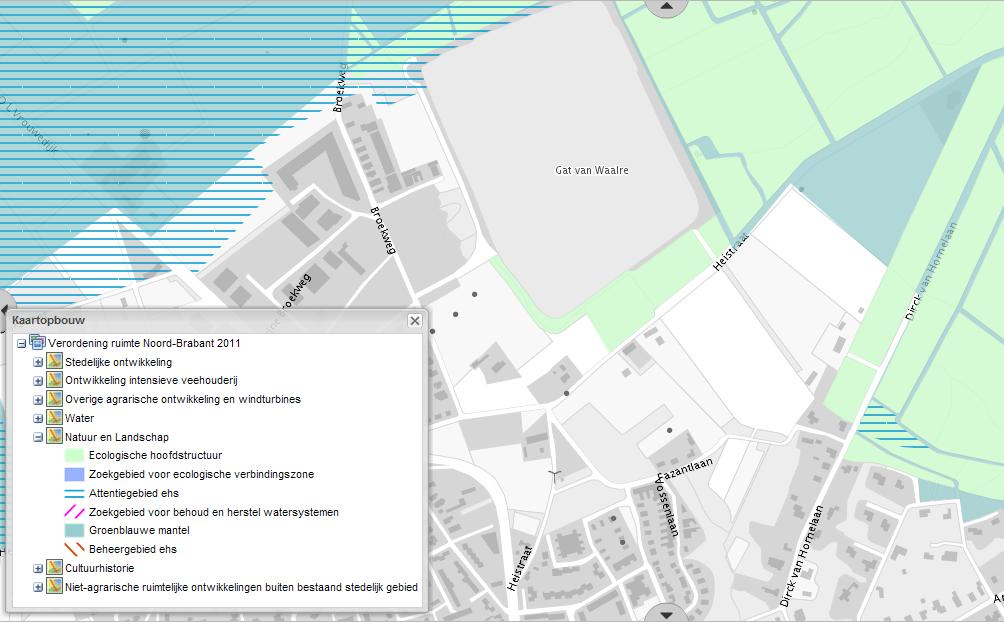
Task: Select the Cultuurhistorie tree item label
Action: (100, 568)
